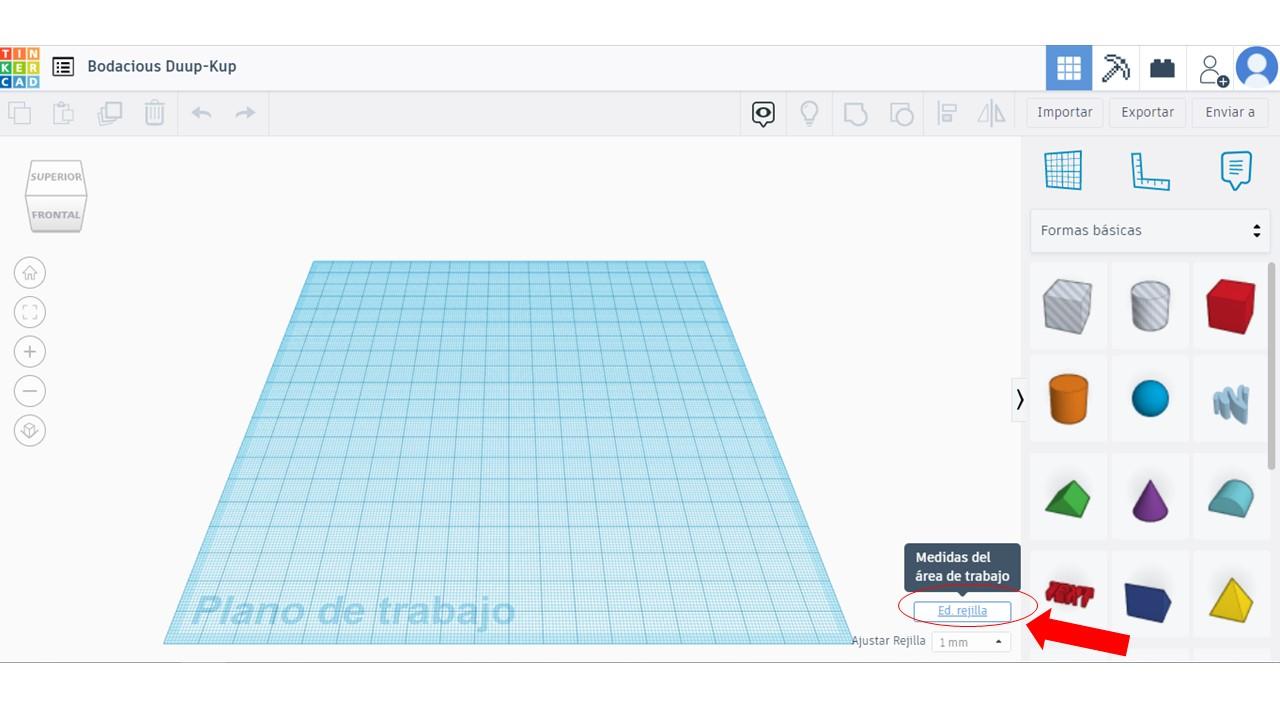Click the FRONTAL face of view cube
The height and width of the screenshot is (720, 1280).
tap(56, 214)
